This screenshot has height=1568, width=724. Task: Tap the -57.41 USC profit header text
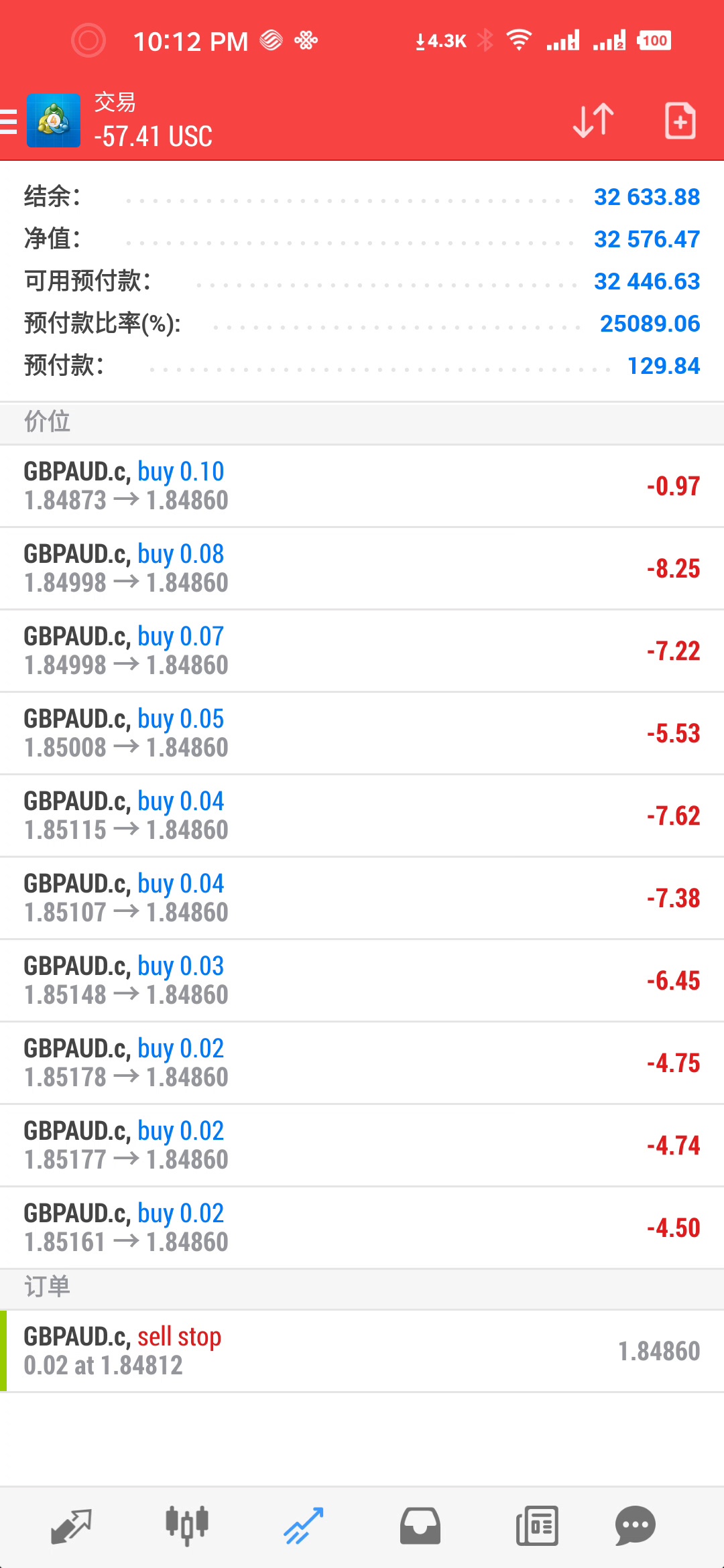pos(154,137)
